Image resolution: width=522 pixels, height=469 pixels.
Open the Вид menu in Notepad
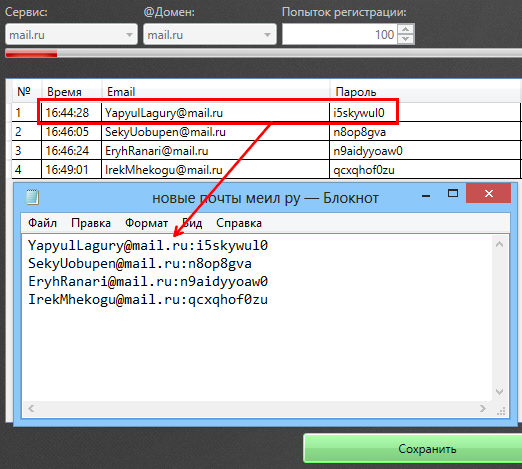pyautogui.click(x=192, y=223)
